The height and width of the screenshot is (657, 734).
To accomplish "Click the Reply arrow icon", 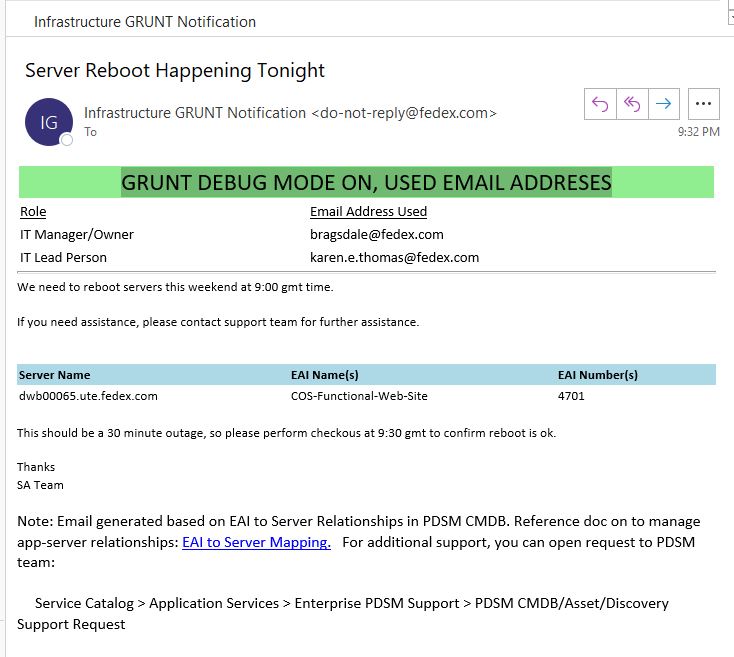I will pyautogui.click(x=600, y=103).
